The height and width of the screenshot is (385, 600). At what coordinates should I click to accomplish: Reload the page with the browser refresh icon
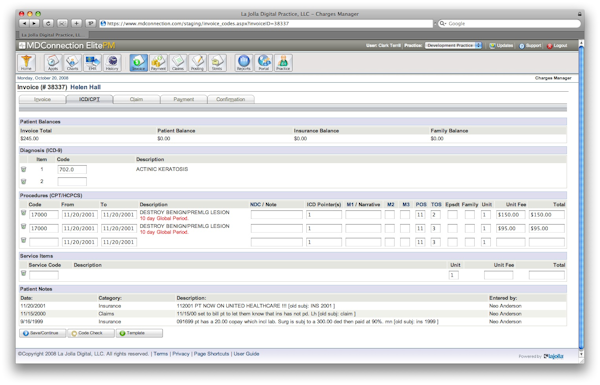pos(48,23)
